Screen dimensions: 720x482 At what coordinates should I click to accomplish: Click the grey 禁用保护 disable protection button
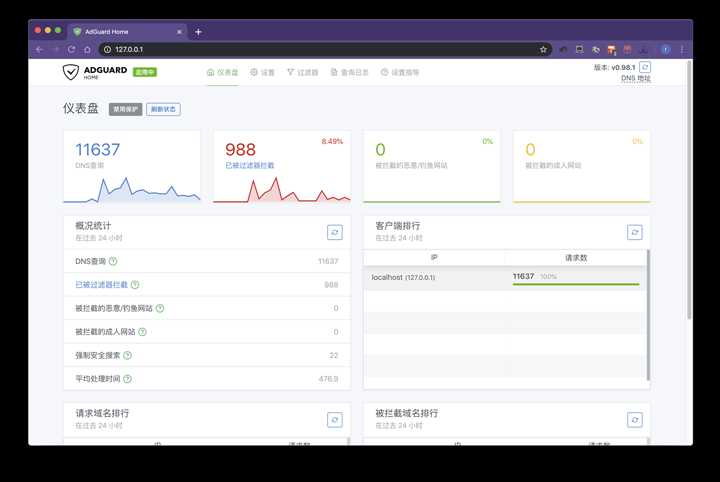click(x=125, y=109)
